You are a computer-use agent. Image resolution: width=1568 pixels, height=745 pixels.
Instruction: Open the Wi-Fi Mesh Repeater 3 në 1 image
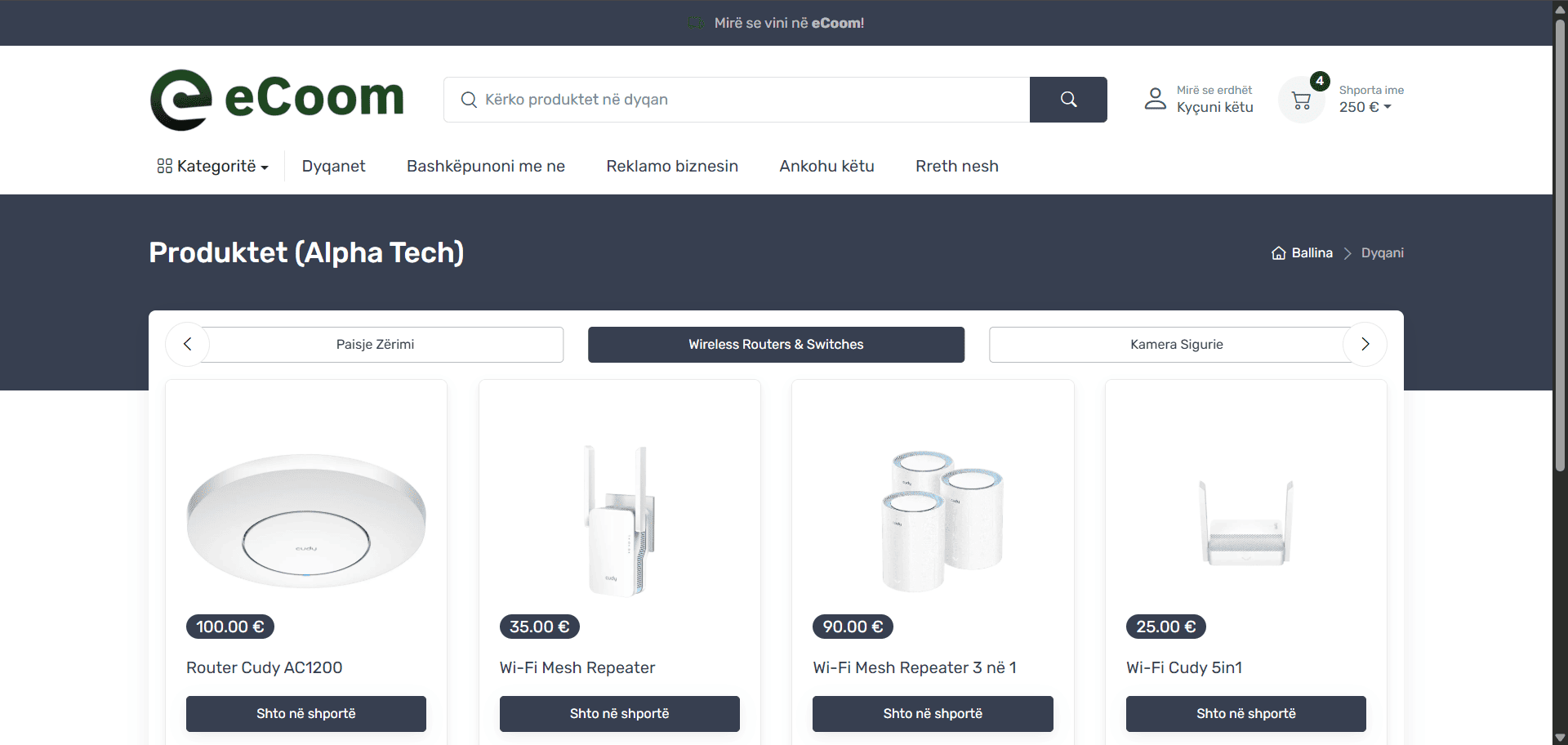[x=933, y=520]
